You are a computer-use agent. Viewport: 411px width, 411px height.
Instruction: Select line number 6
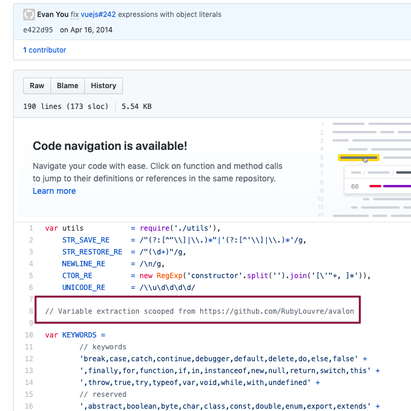tap(31, 287)
